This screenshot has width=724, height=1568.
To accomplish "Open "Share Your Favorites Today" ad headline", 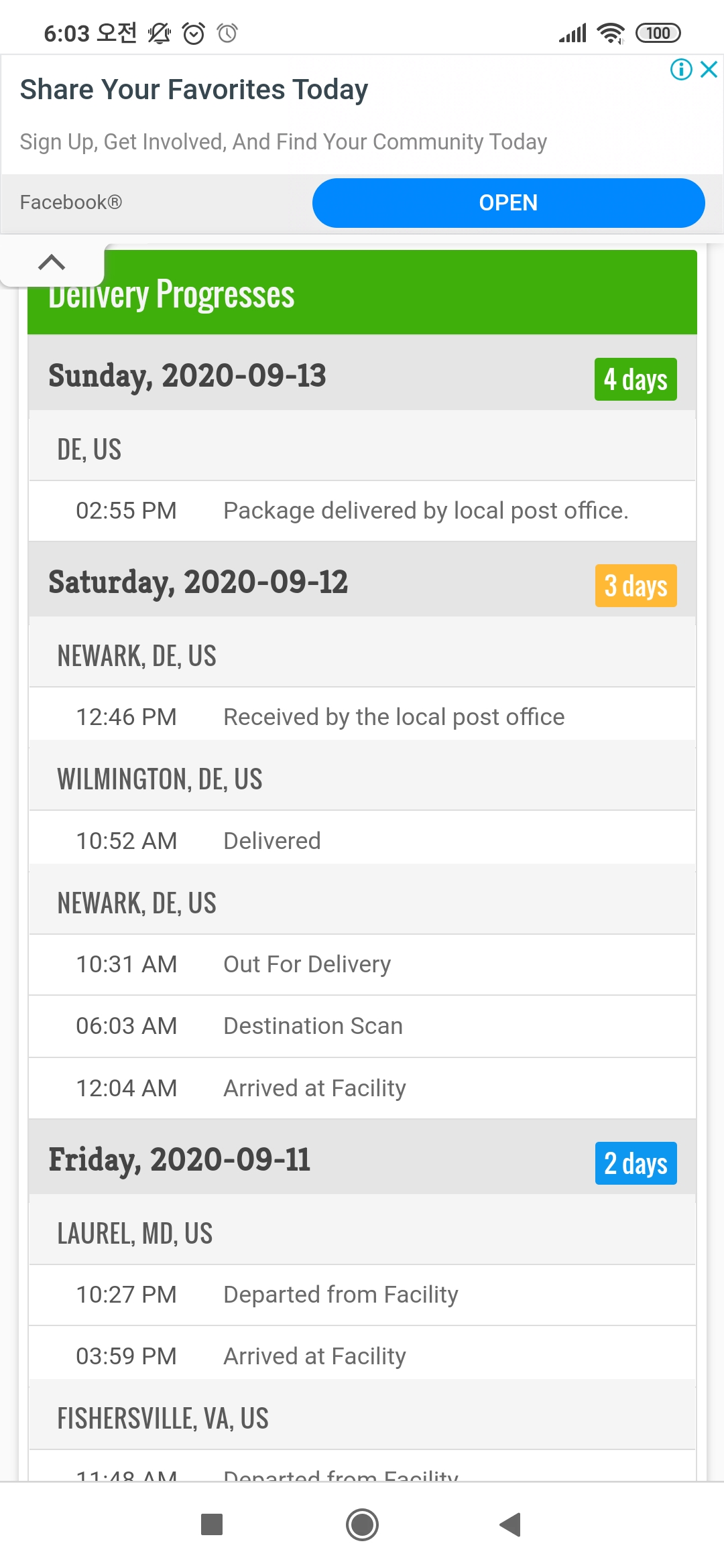I will 194,90.
